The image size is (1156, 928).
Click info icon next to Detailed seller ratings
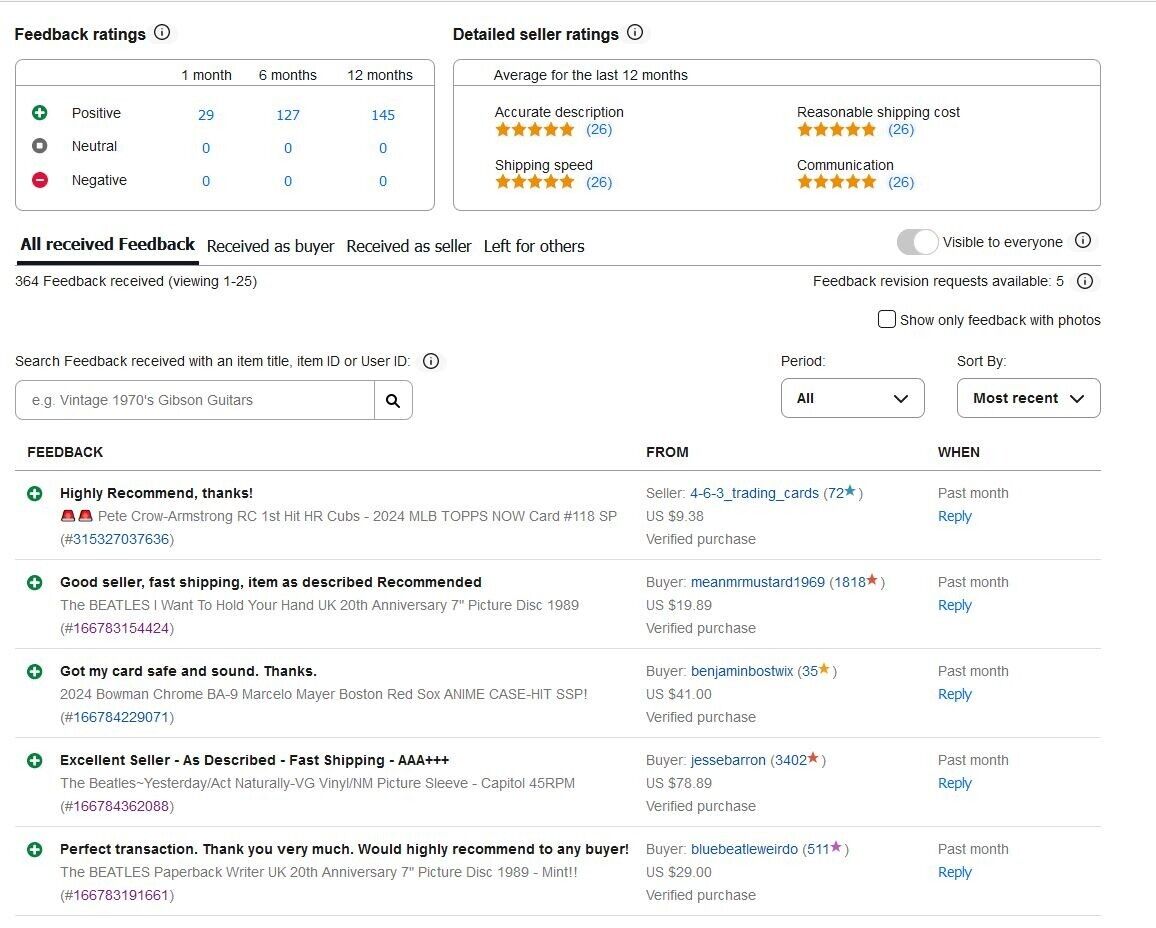[635, 32]
